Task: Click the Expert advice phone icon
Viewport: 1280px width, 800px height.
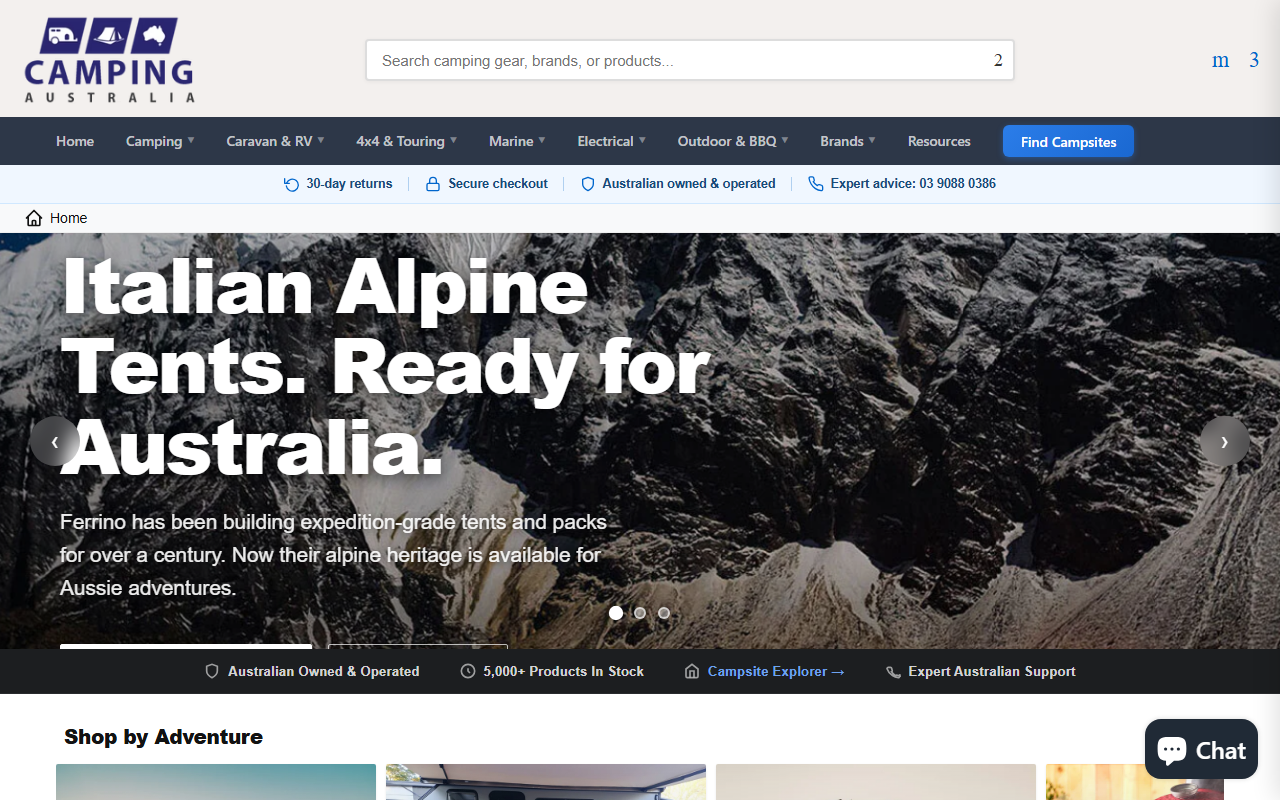Action: pos(816,184)
